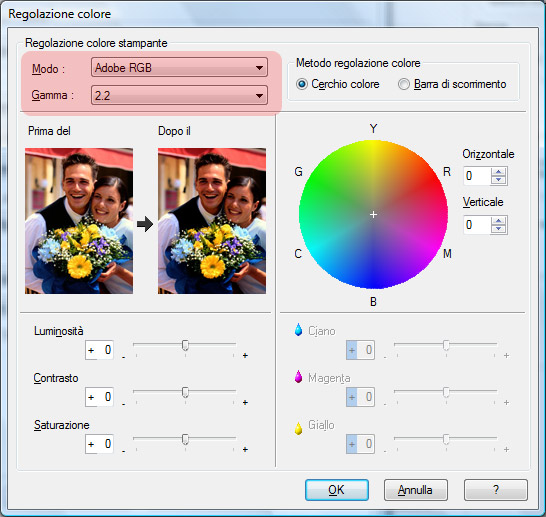Click the Luminosità value field
This screenshot has height=517, width=546.
pos(99,350)
